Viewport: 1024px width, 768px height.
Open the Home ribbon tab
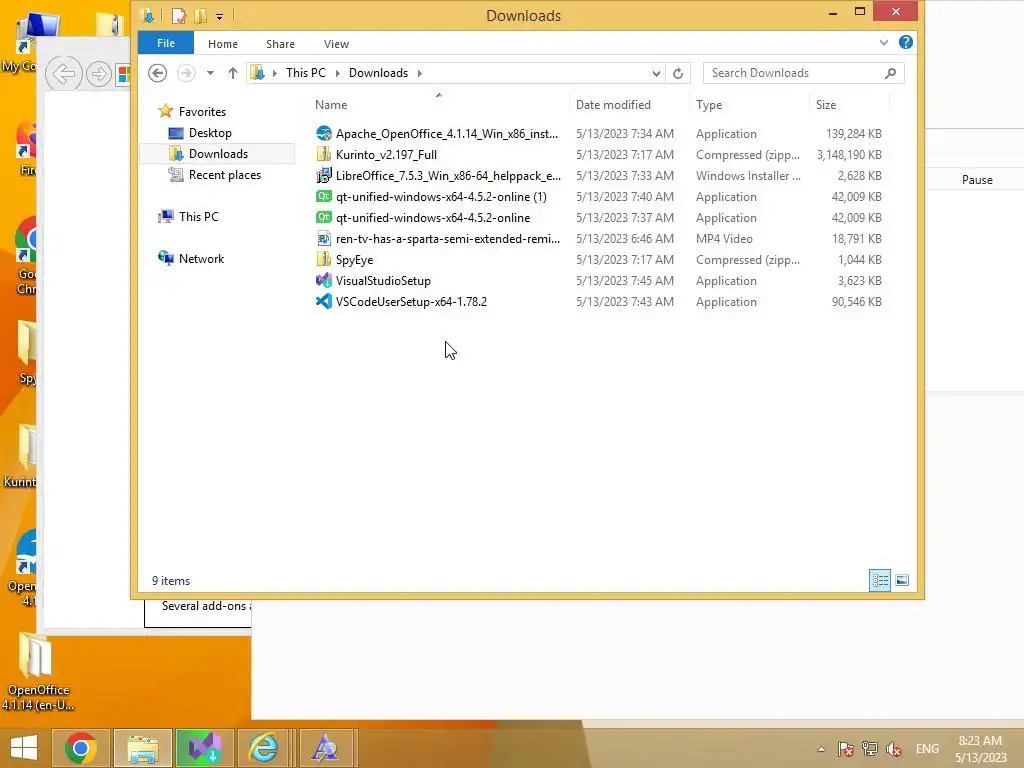point(223,44)
